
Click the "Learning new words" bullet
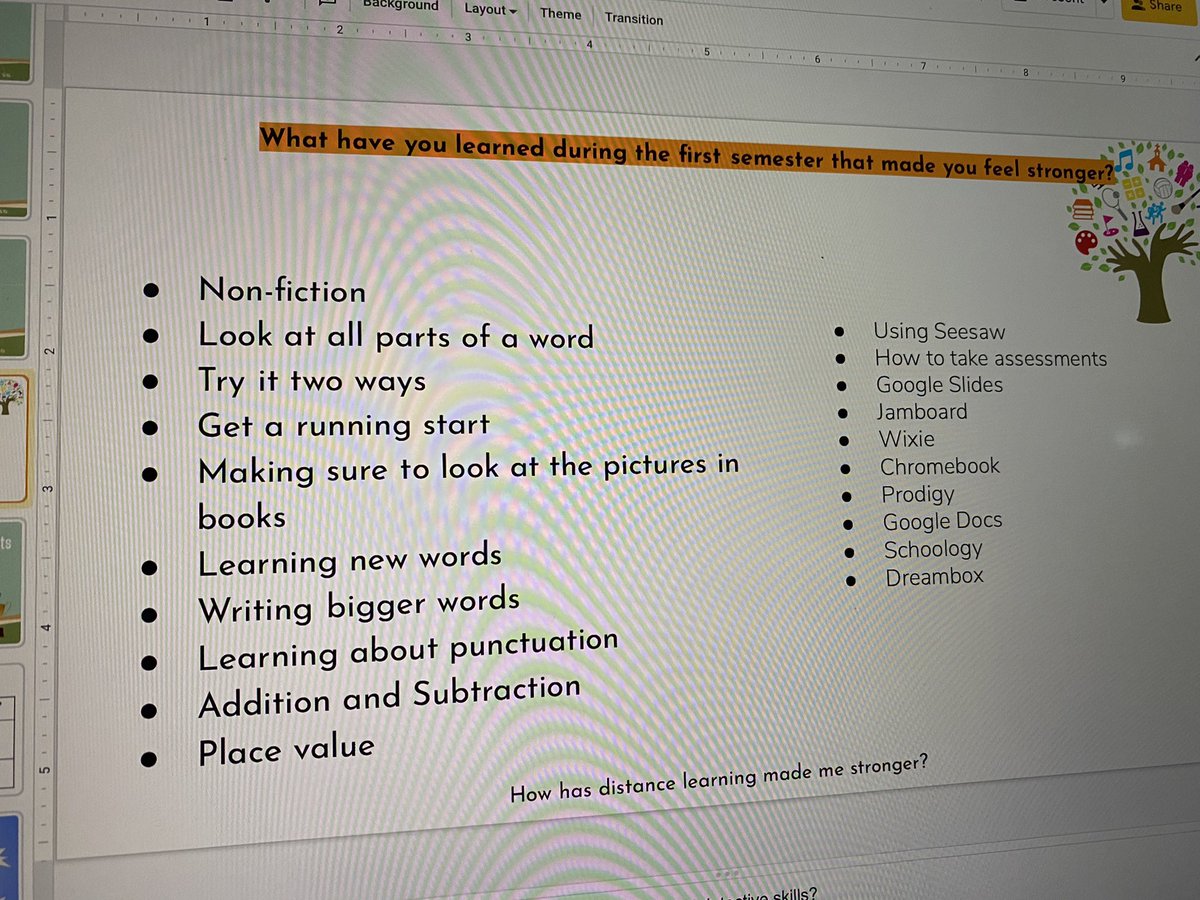click(x=350, y=561)
